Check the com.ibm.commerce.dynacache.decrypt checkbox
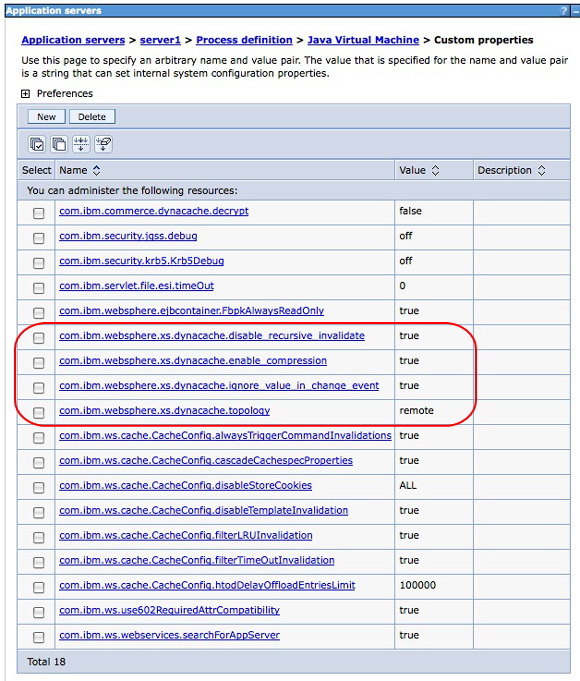The image size is (580, 681). pos(39,213)
